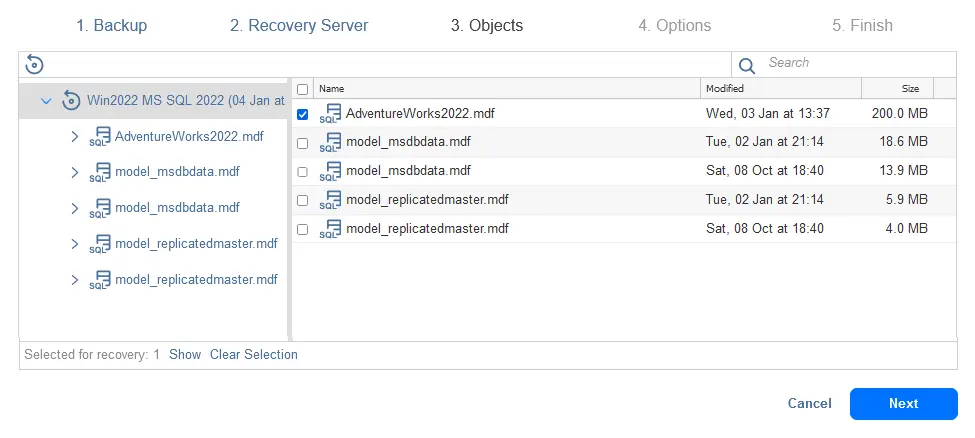Viewport: 975px width, 438px height.
Task: Click modified date in the 18.6 MB row
Action: 765,142
